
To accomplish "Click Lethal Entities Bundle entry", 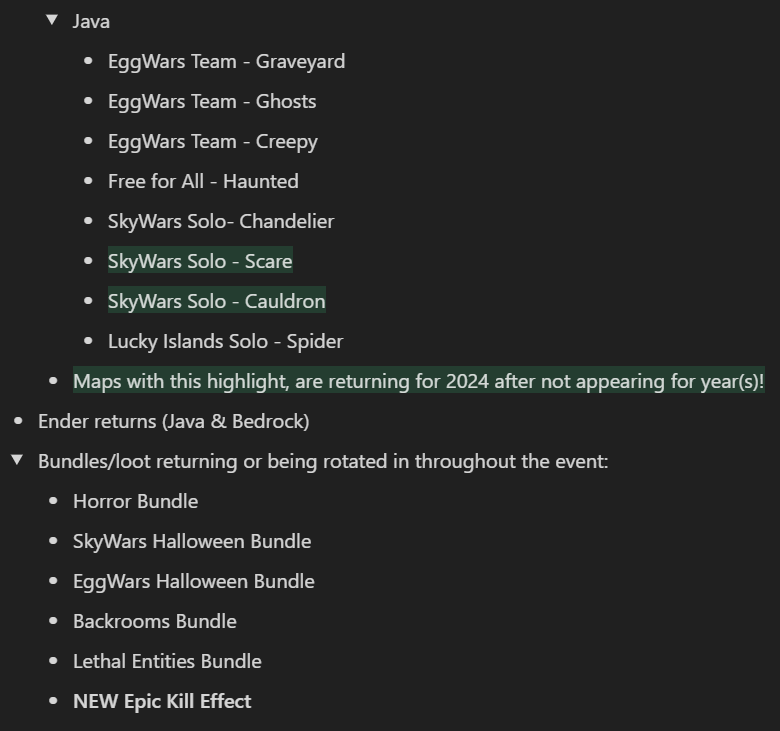I will click(167, 661).
